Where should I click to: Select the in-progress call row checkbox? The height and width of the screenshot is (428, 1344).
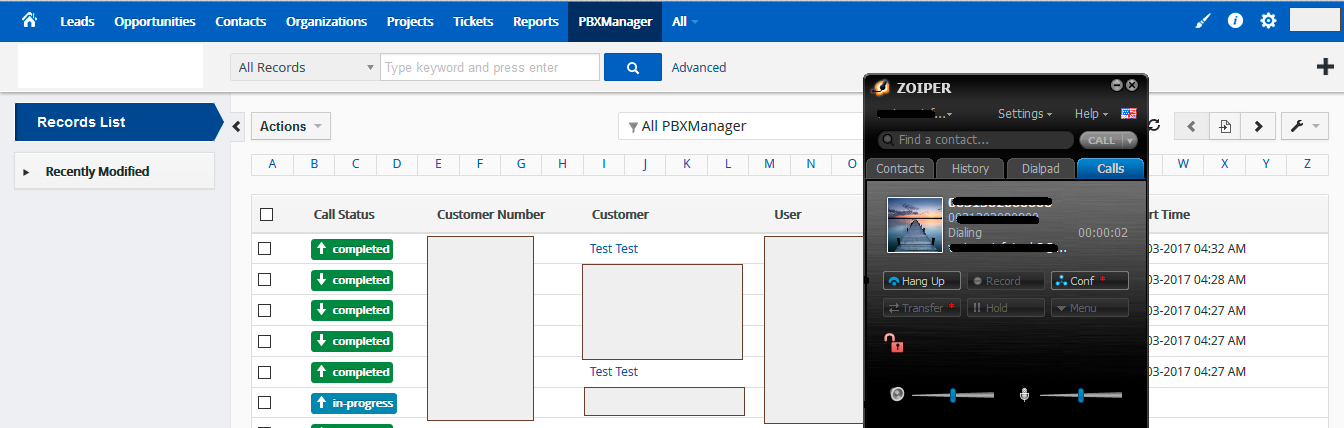pos(265,402)
